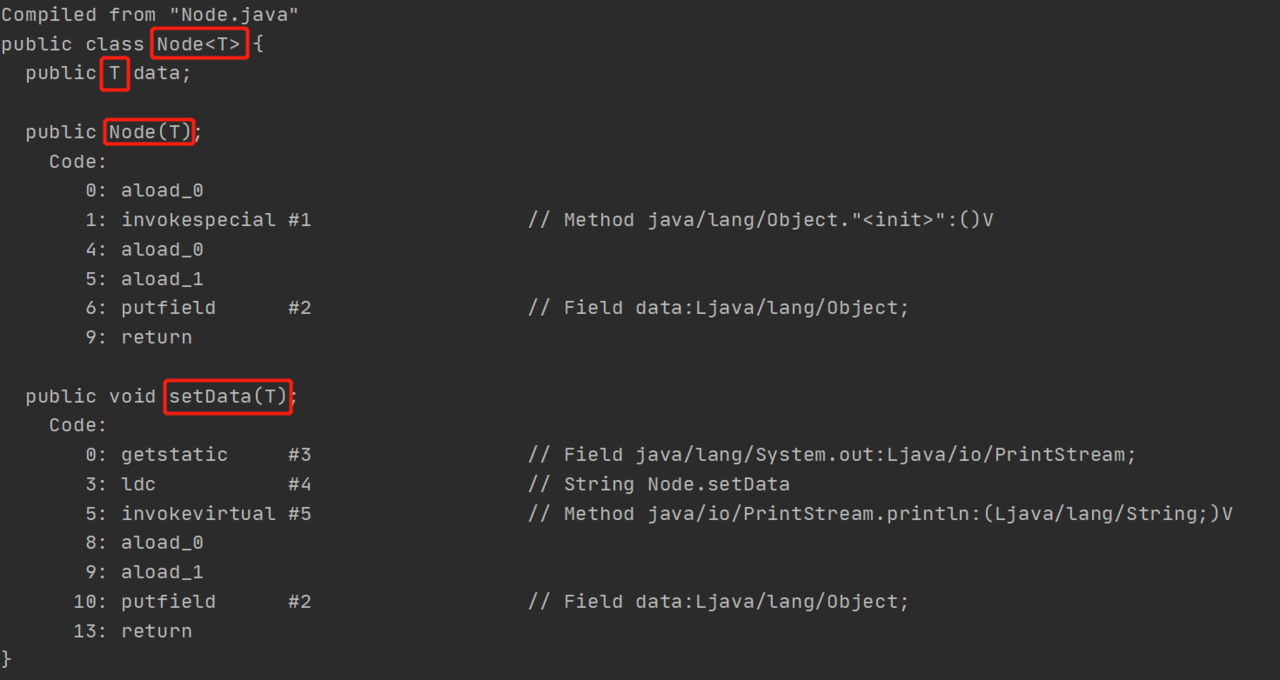The height and width of the screenshot is (680, 1280).
Task: Click the invokevirtual instruction at offset 5
Action: pyautogui.click(x=198, y=514)
